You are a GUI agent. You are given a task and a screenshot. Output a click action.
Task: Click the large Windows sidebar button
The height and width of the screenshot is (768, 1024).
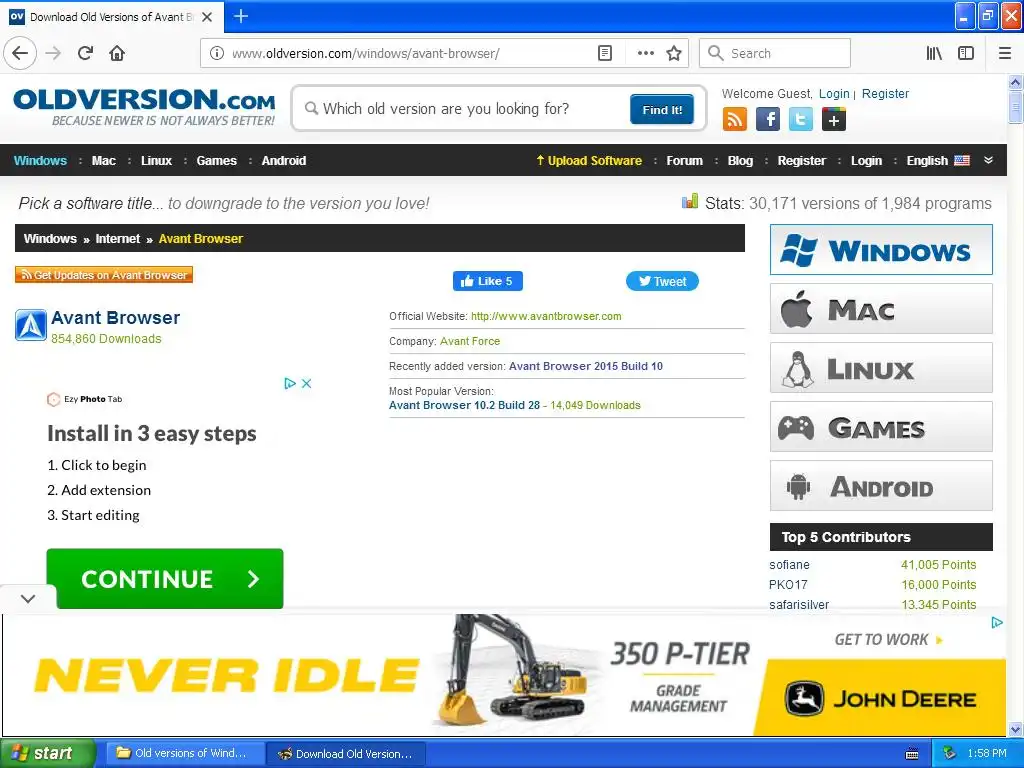(x=881, y=249)
